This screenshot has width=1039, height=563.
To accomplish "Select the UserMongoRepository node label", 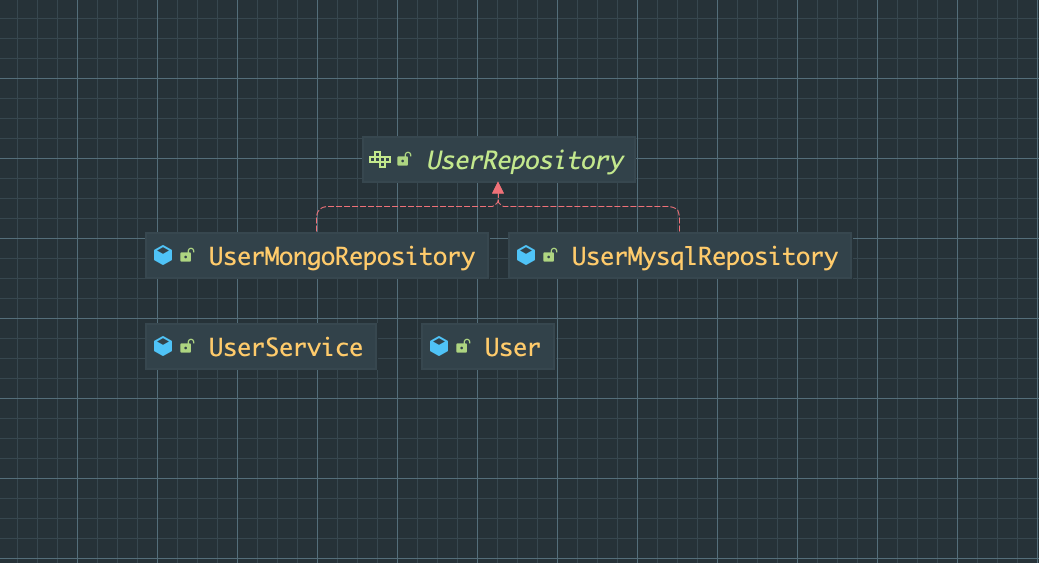I will [x=341, y=257].
